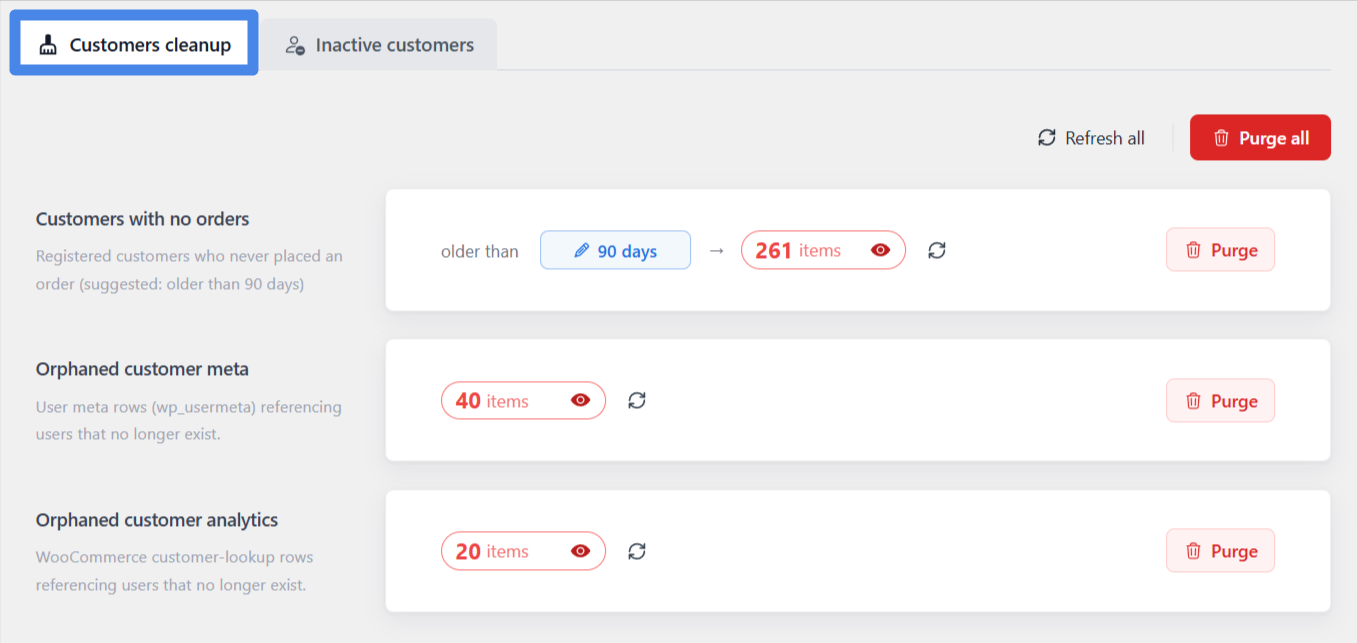The height and width of the screenshot is (643, 1357).
Task: Click the pencil icon in 90 days field
Action: click(581, 251)
